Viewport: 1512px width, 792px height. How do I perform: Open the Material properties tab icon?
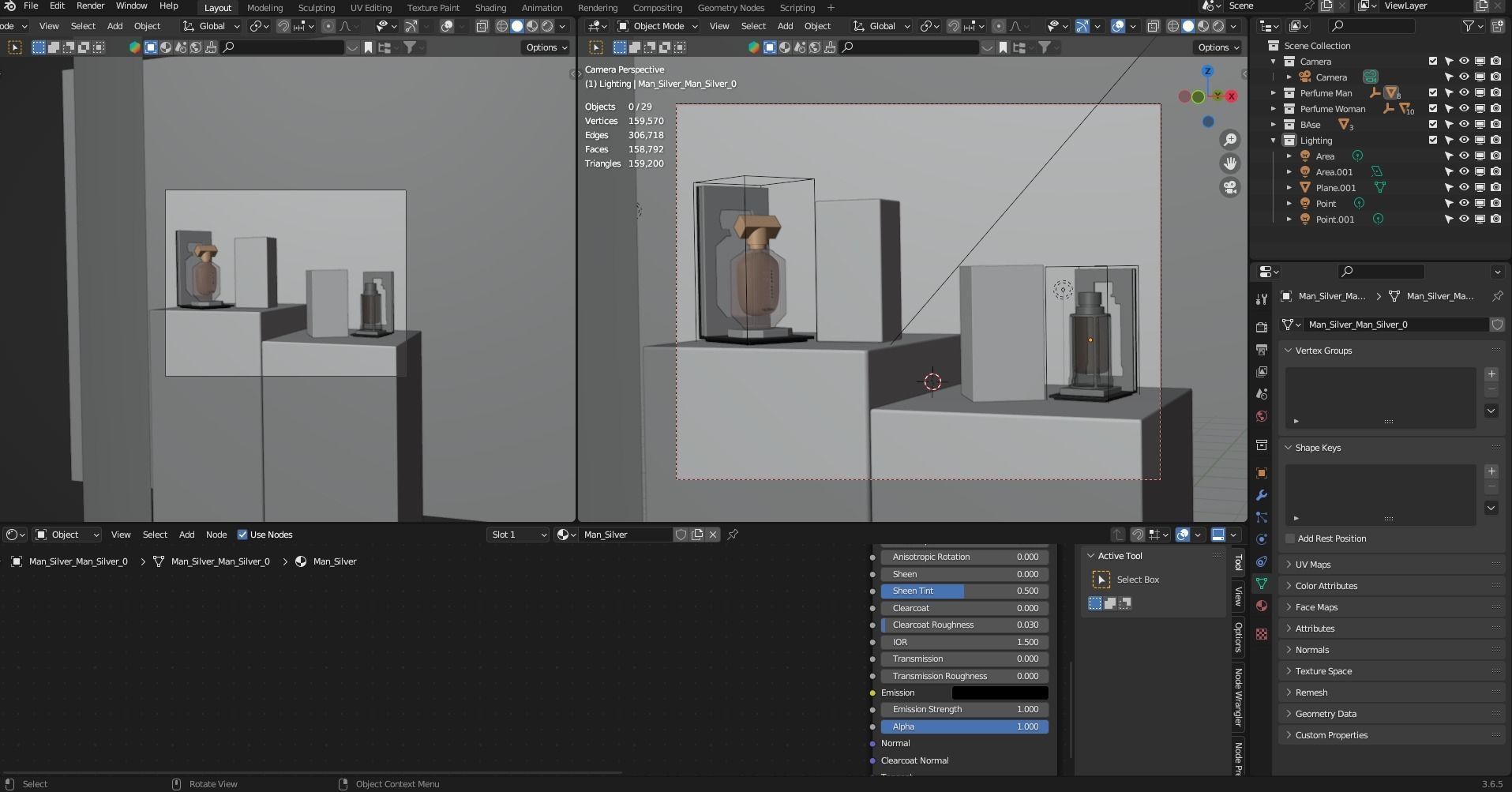[x=1262, y=606]
